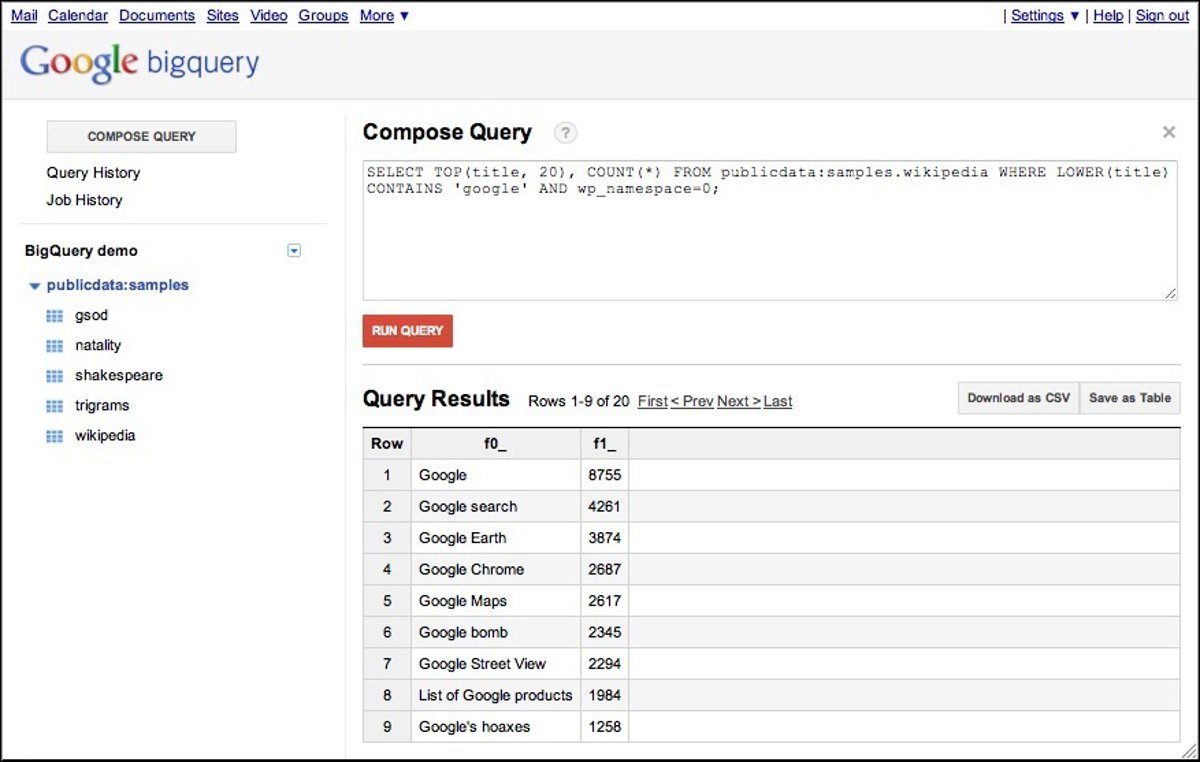This screenshot has height=762, width=1200.
Task: Click inside the SQL query text box
Action: [x=769, y=240]
